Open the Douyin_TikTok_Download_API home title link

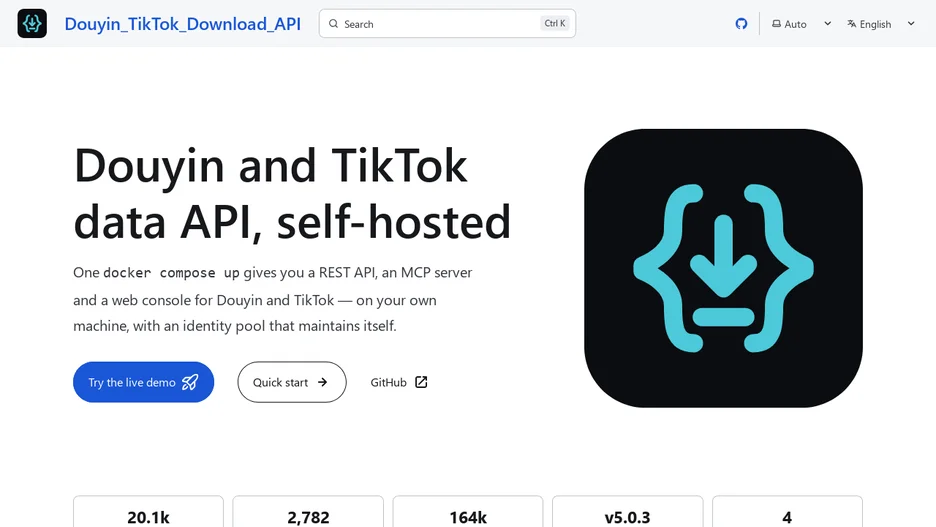click(183, 24)
